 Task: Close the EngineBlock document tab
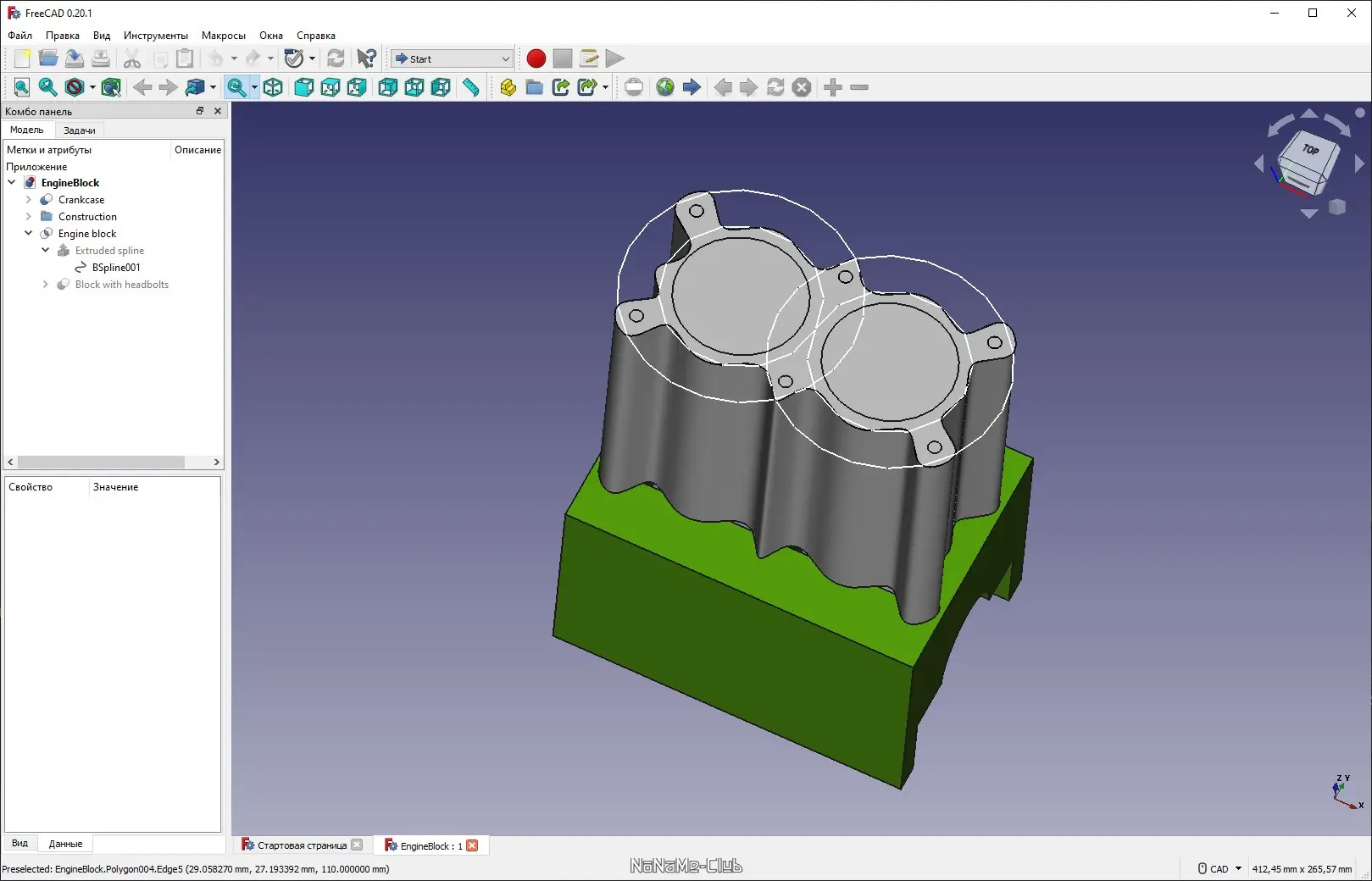pos(472,845)
